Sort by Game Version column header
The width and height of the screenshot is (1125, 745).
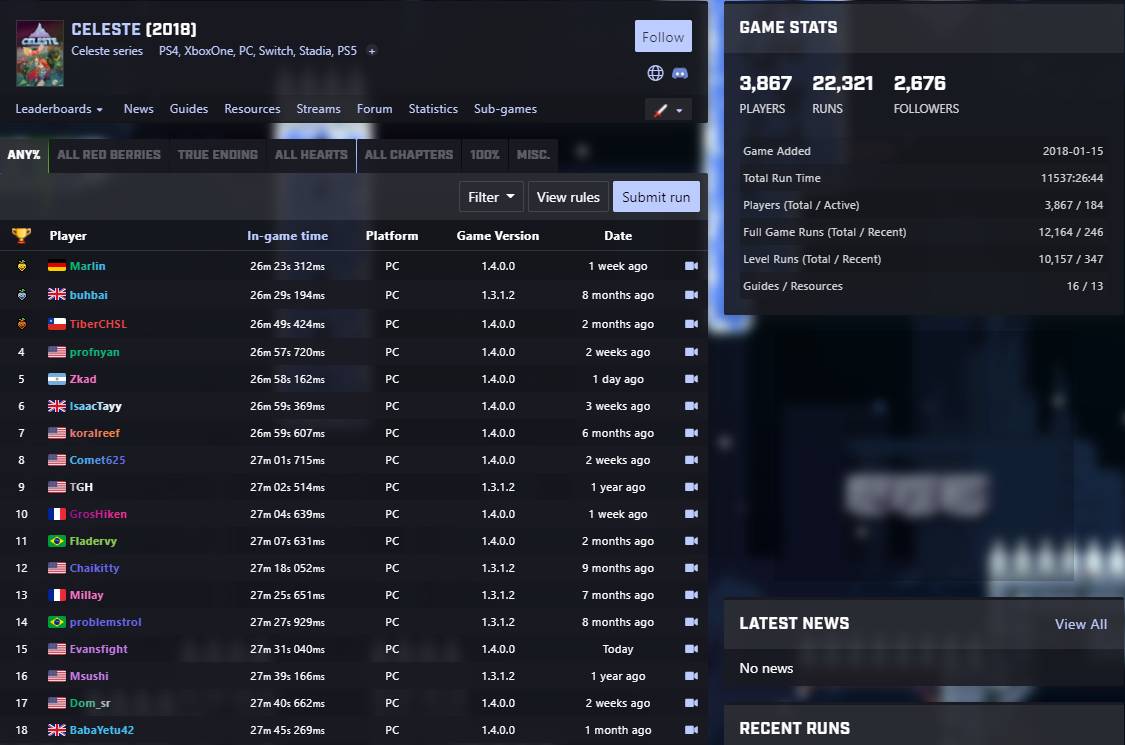(x=498, y=235)
